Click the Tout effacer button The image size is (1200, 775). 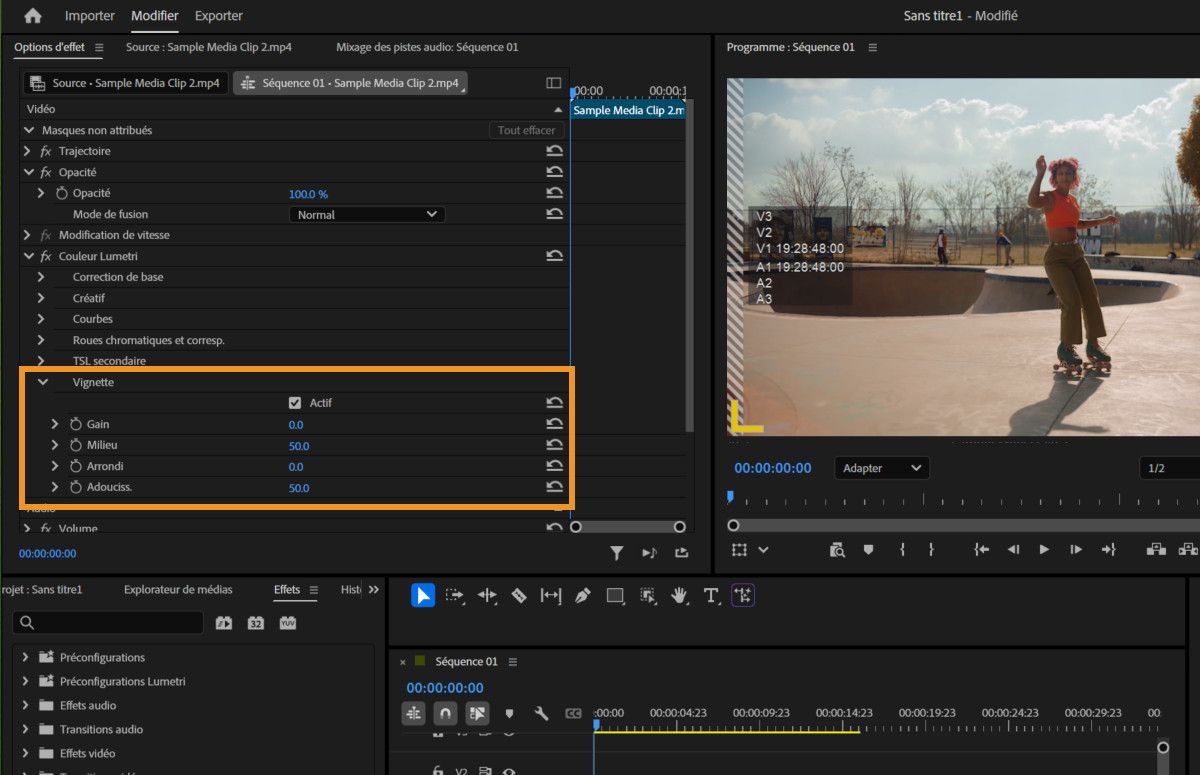526,130
